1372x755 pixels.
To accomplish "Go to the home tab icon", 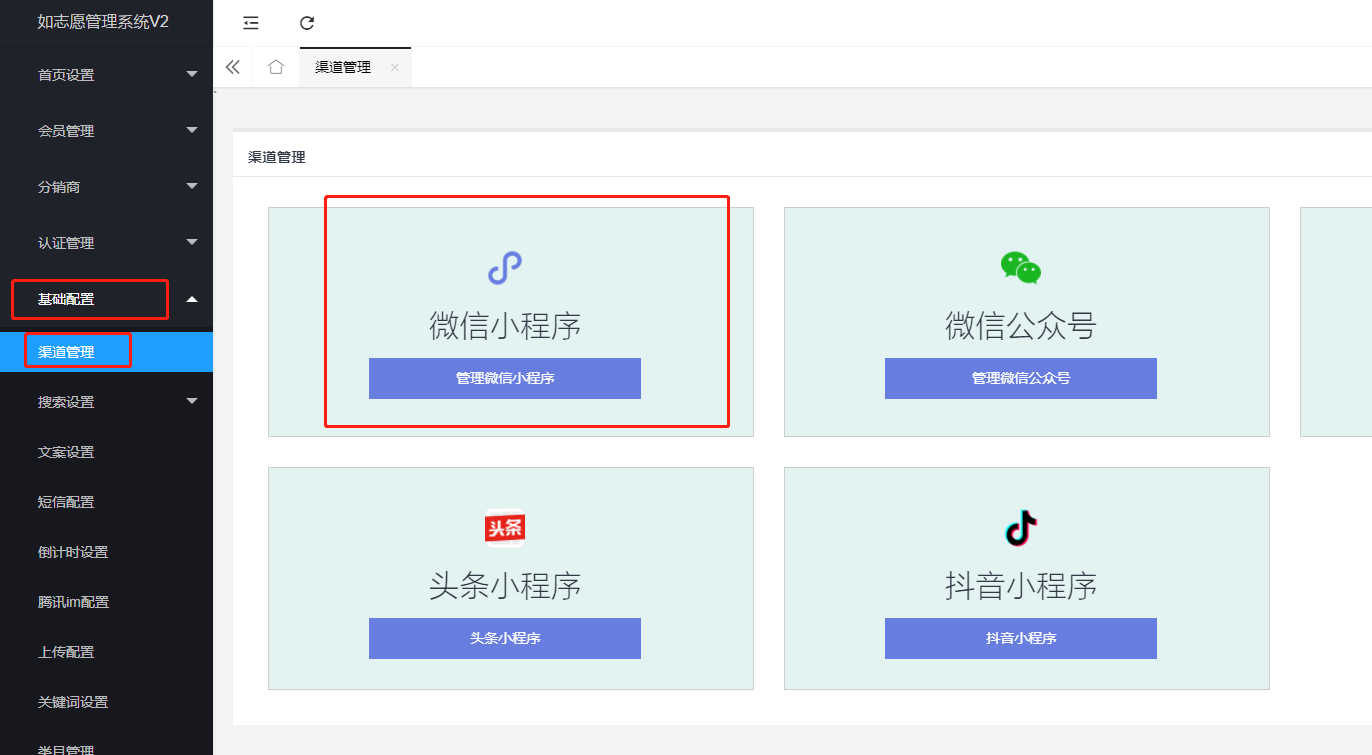I will 276,67.
